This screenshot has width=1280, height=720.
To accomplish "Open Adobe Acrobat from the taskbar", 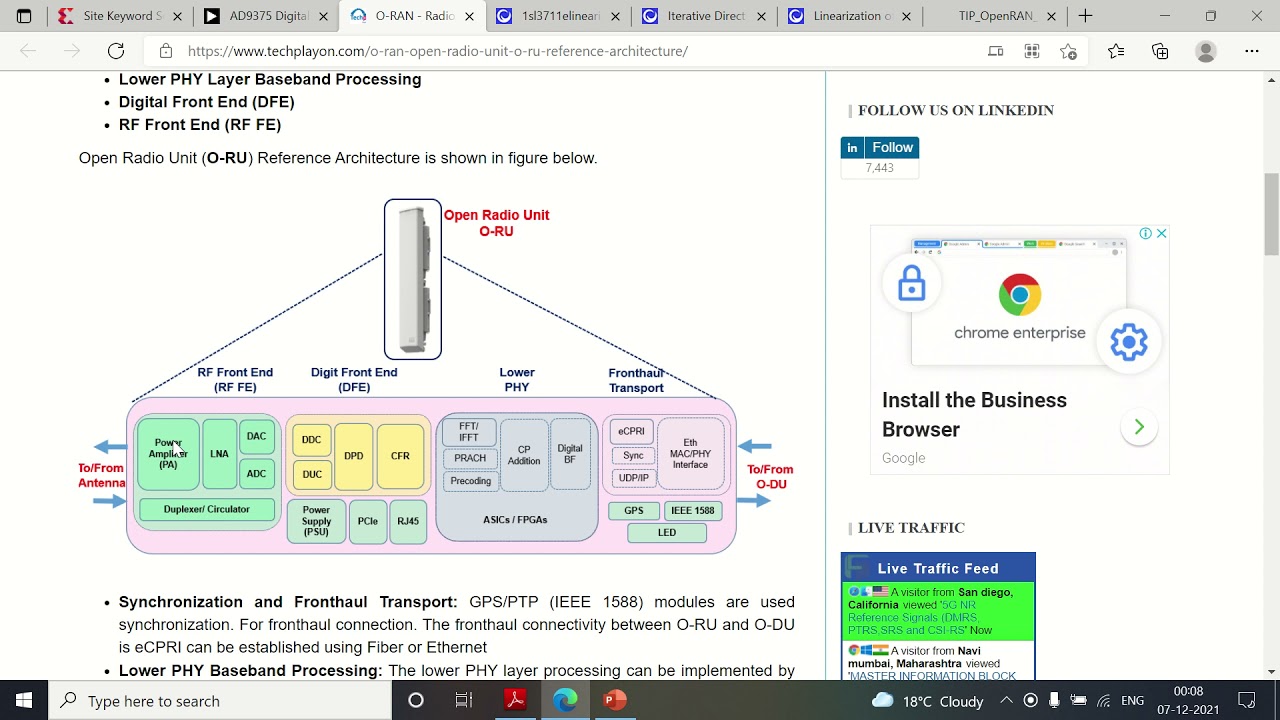I will pyautogui.click(x=515, y=700).
